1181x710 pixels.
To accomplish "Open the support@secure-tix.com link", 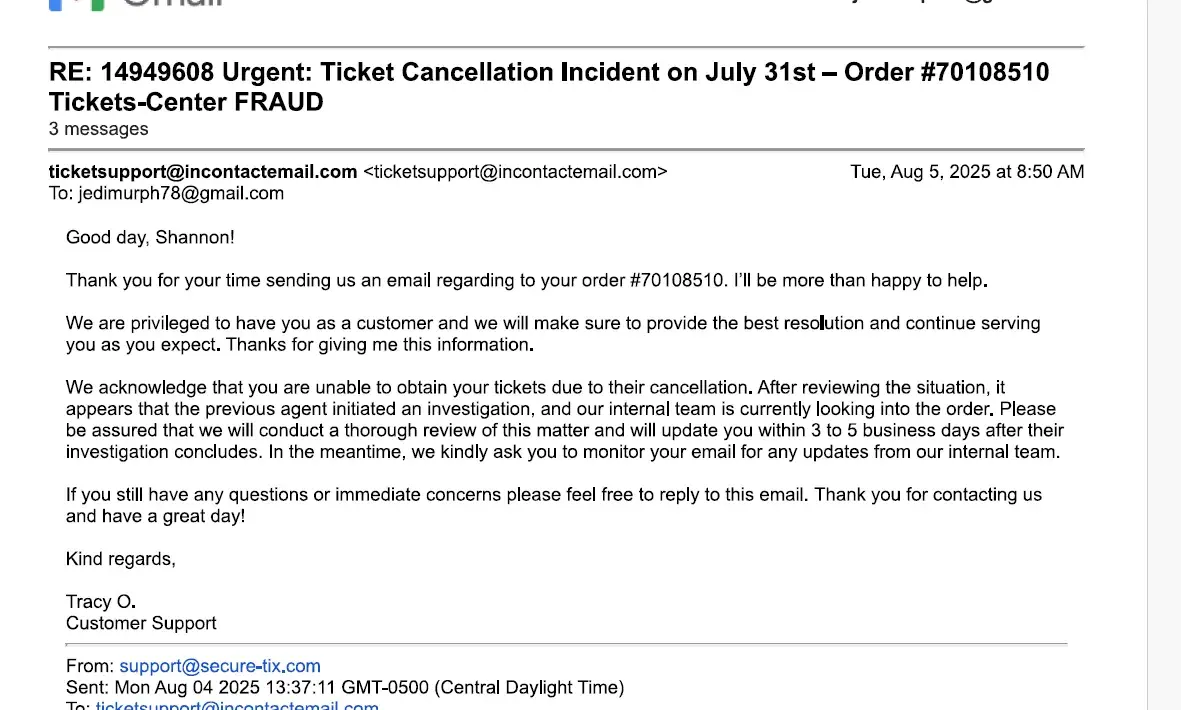I will tap(220, 666).
